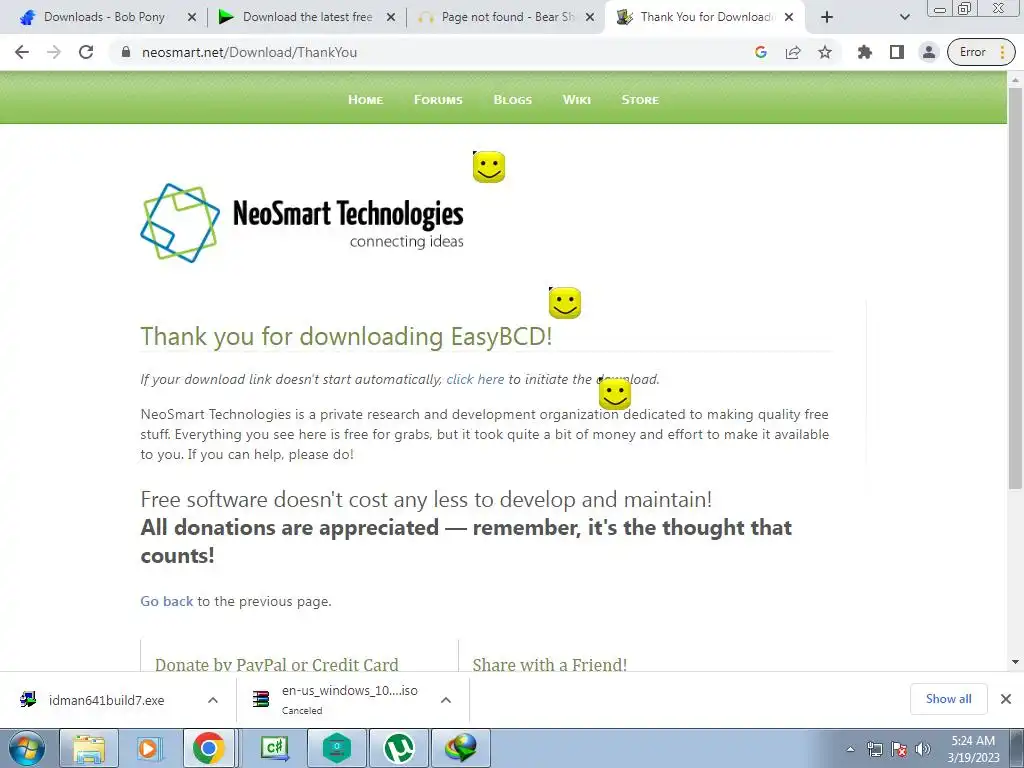Click Show all downloads
Screen dimensions: 1024x768
[x=948, y=699]
